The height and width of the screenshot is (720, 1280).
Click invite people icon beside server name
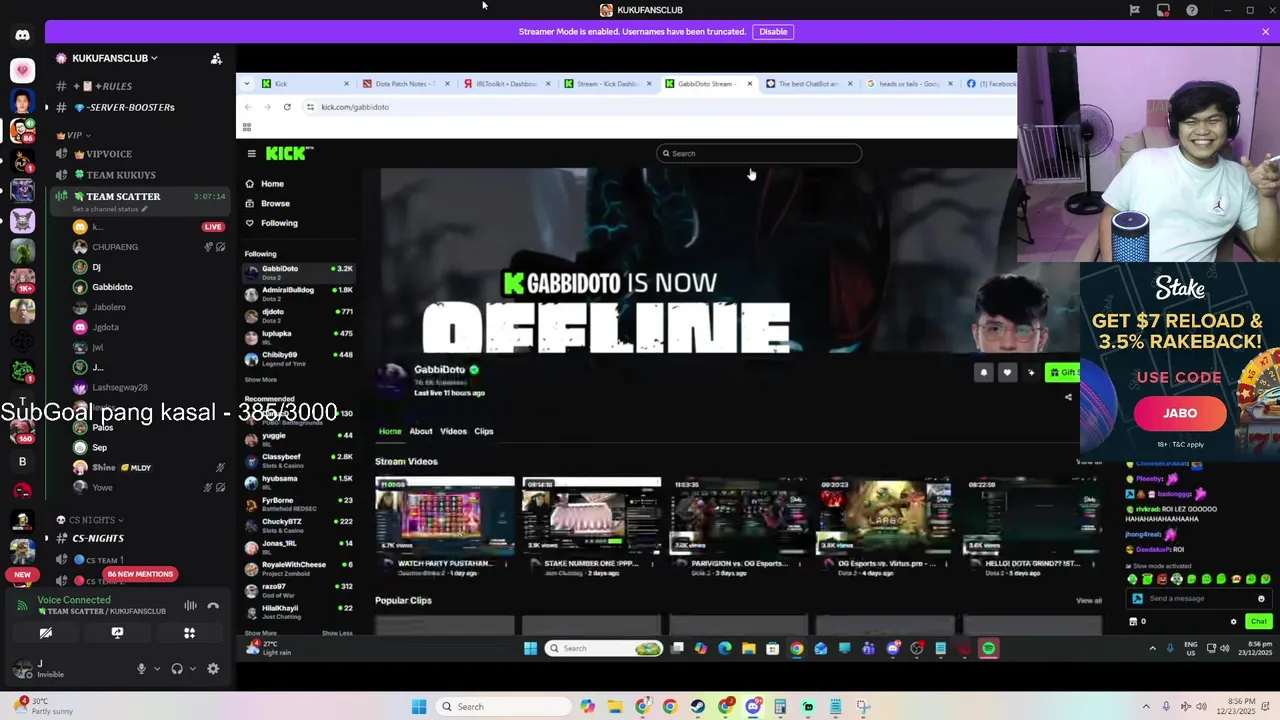[x=216, y=58]
